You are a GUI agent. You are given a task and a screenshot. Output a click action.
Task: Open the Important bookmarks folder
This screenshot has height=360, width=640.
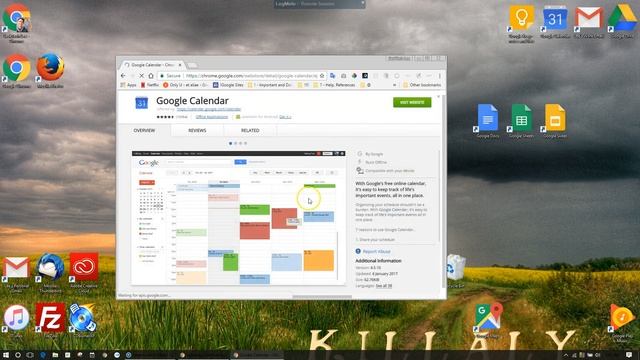270,85
